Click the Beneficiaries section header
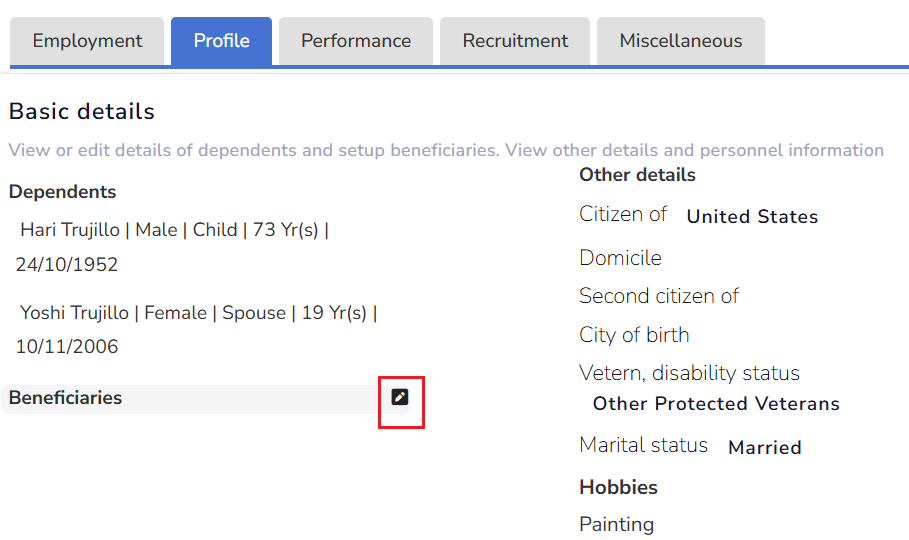Screen dimensions: 909x540 tap(66, 398)
